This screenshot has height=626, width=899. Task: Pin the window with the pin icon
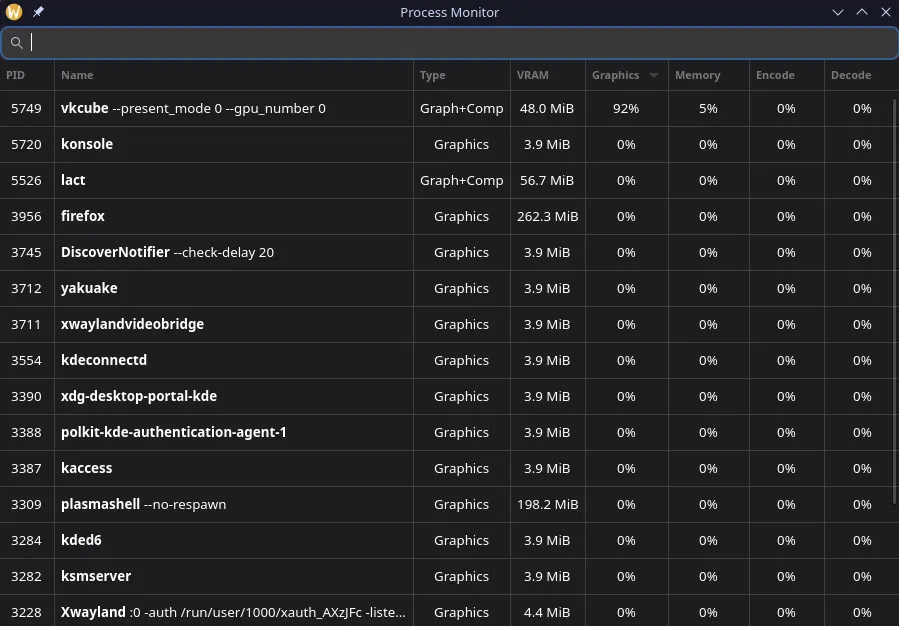pos(38,12)
